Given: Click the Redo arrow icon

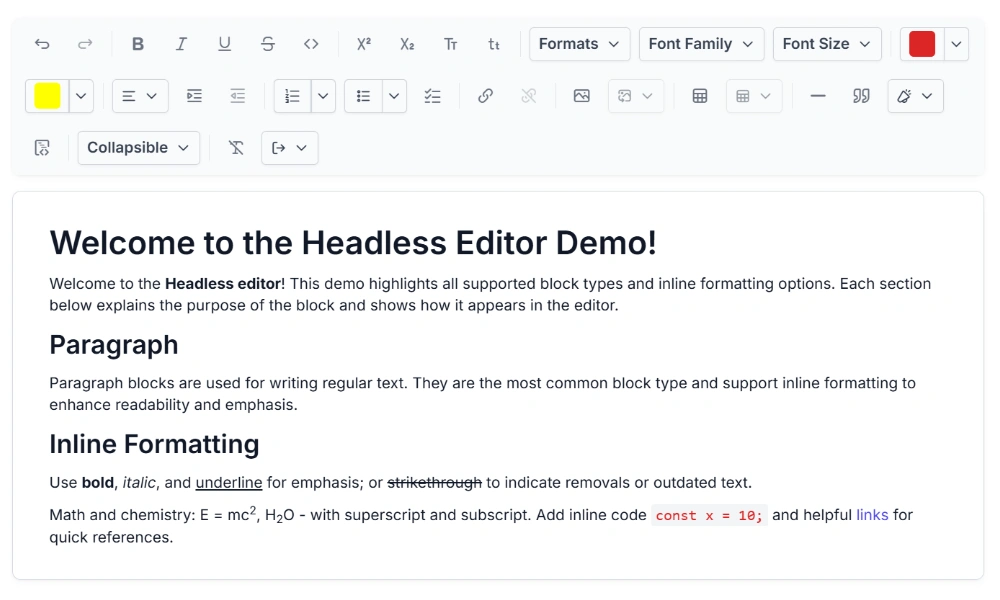Looking at the screenshot, I should coord(85,44).
